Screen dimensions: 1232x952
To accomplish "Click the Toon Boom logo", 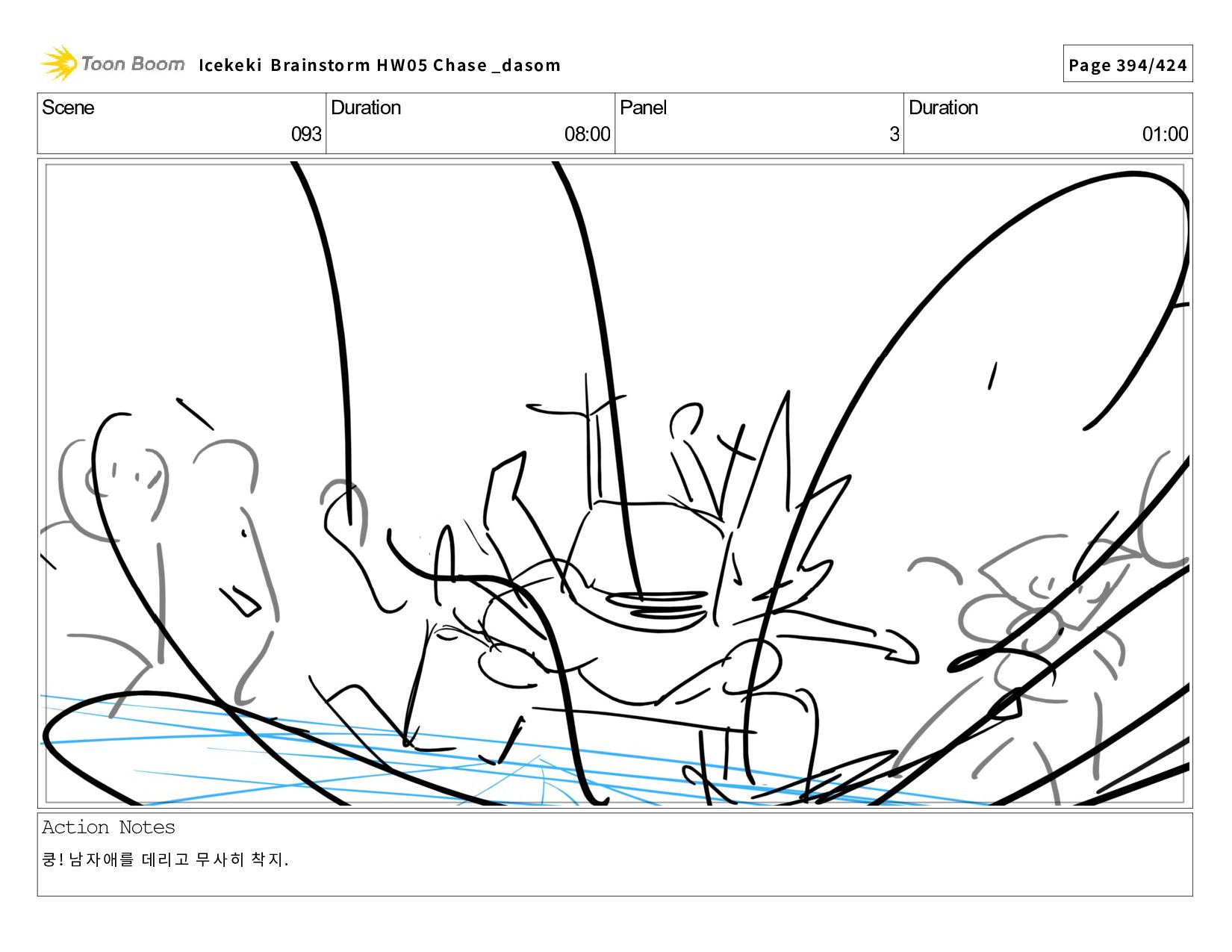I will [112, 63].
